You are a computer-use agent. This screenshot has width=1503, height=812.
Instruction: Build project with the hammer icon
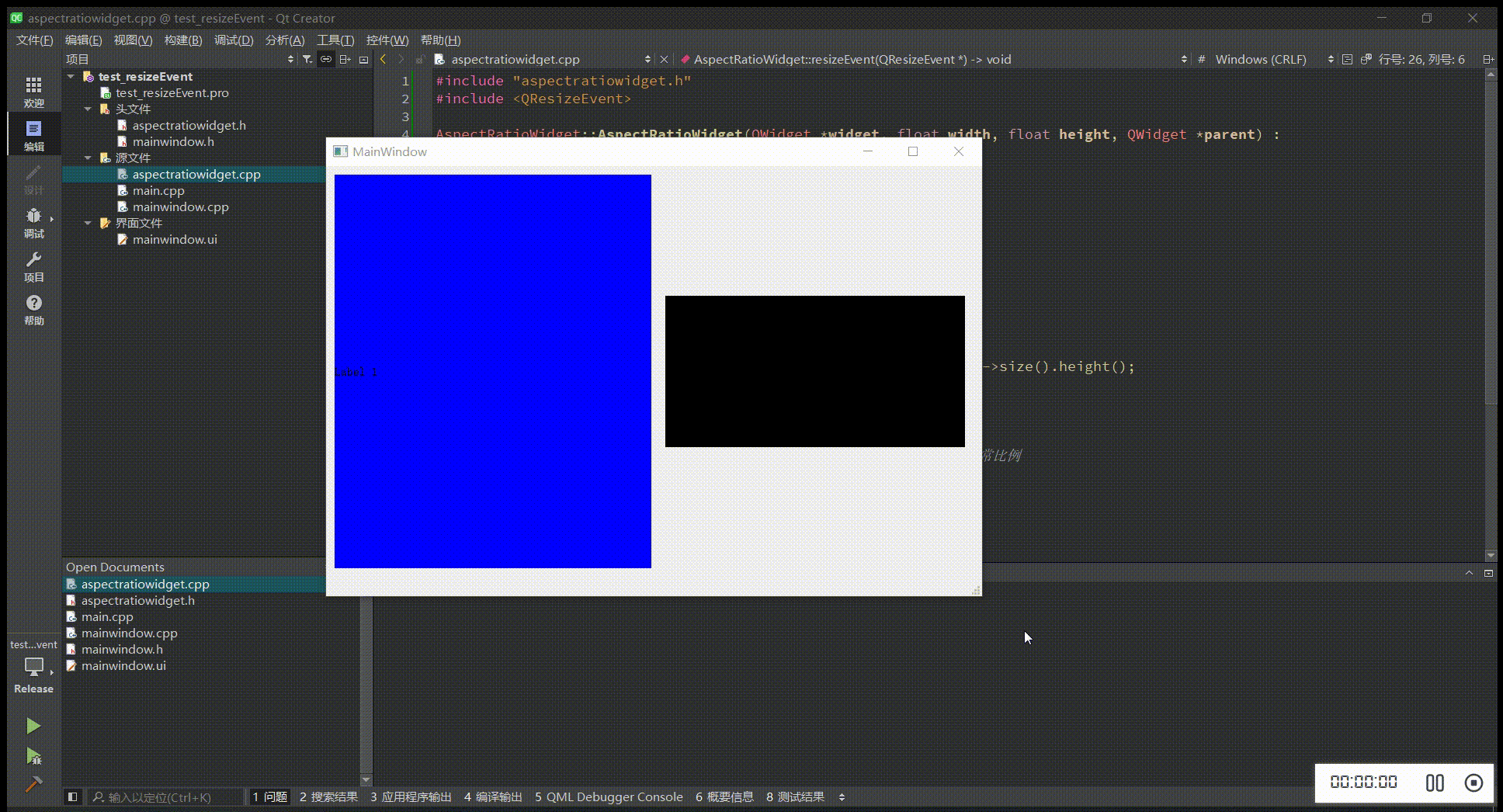coord(33,784)
